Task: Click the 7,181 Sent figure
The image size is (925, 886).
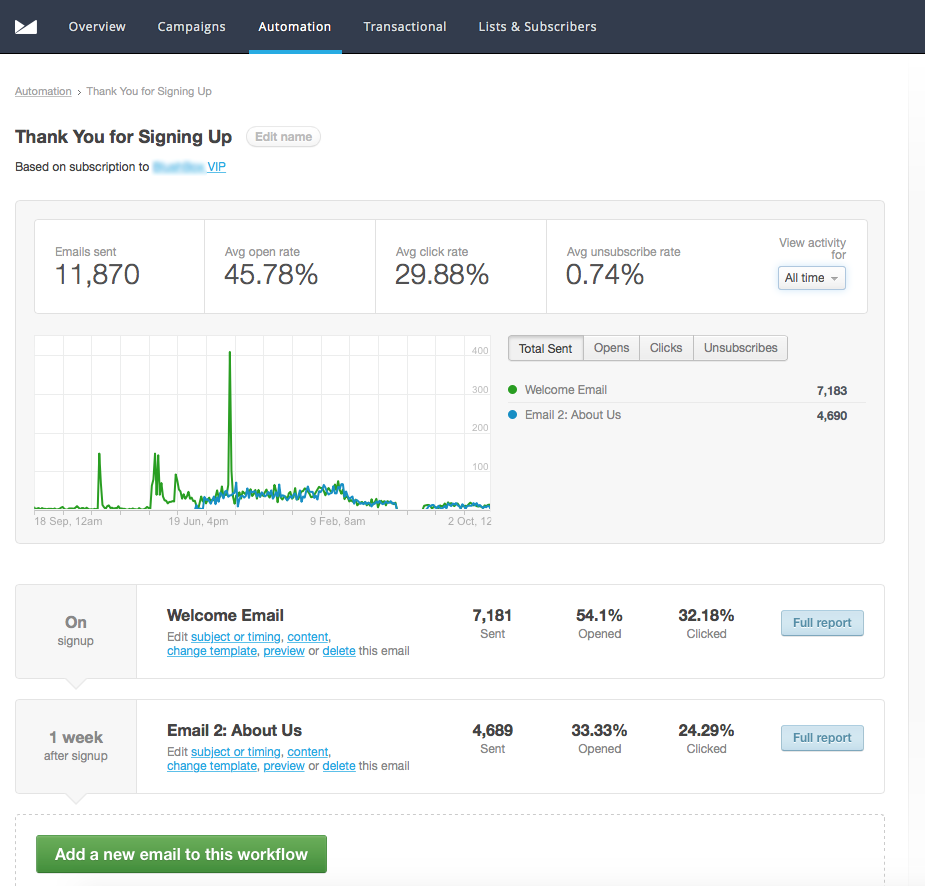Action: coord(492,616)
